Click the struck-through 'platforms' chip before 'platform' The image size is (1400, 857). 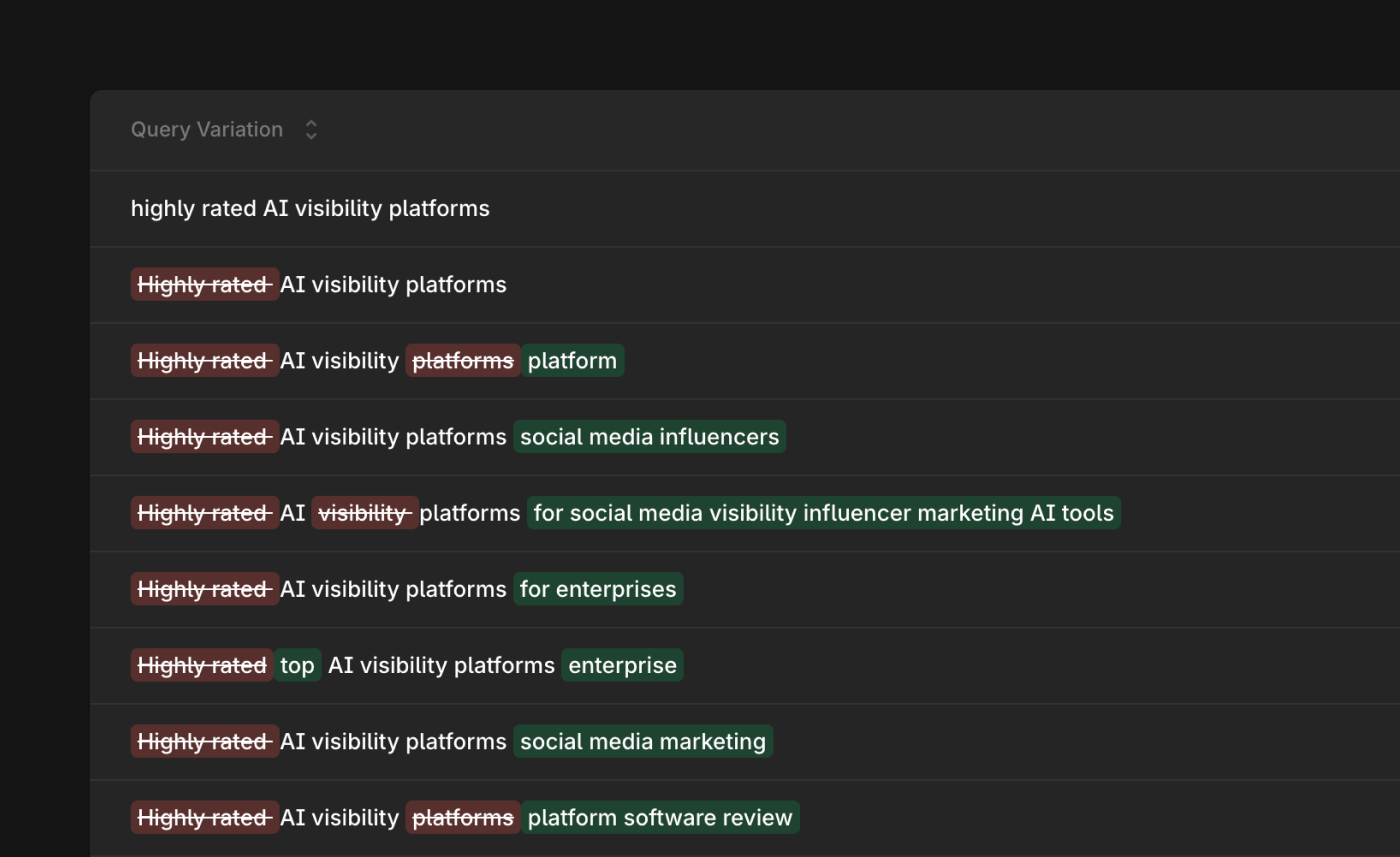point(462,360)
